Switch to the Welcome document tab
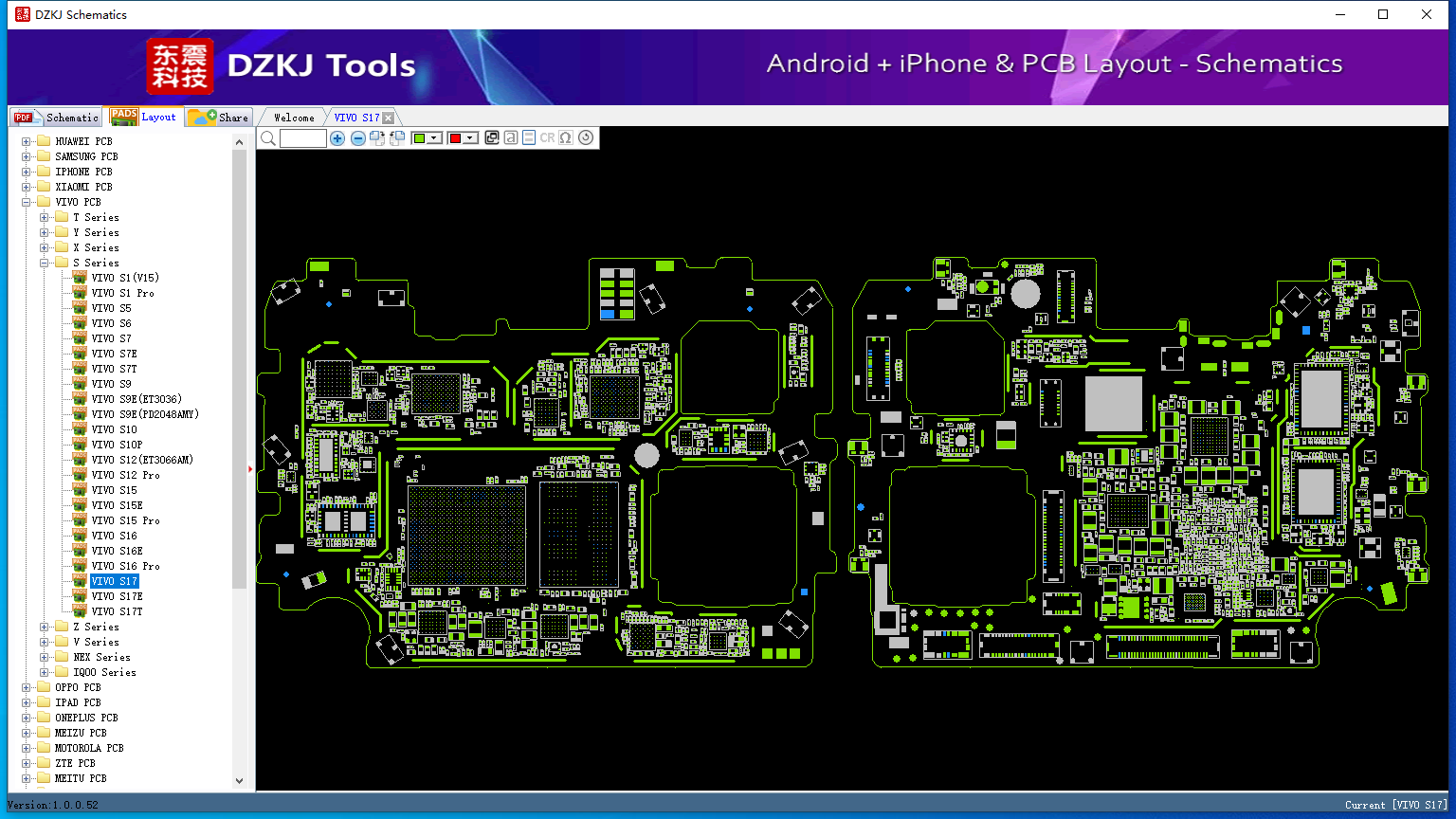This screenshot has height=819, width=1456. pyautogui.click(x=294, y=118)
